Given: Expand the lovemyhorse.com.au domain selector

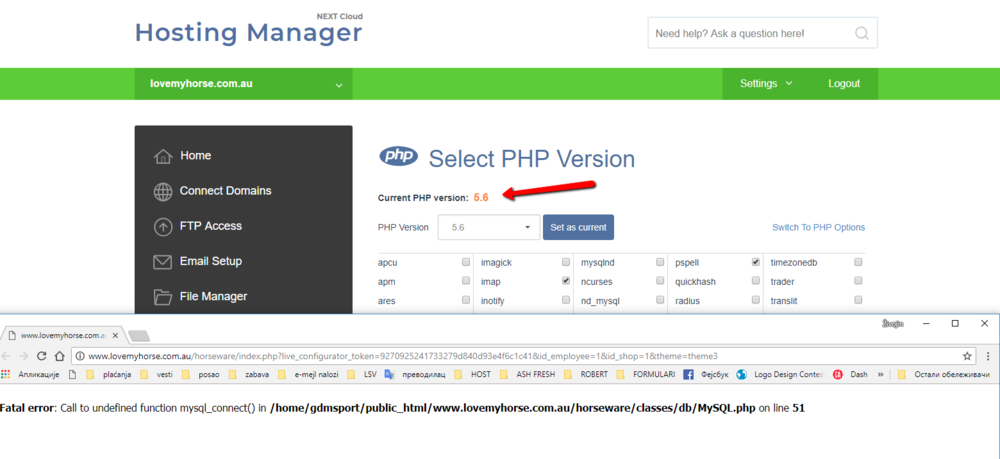Looking at the screenshot, I should pyautogui.click(x=243, y=84).
